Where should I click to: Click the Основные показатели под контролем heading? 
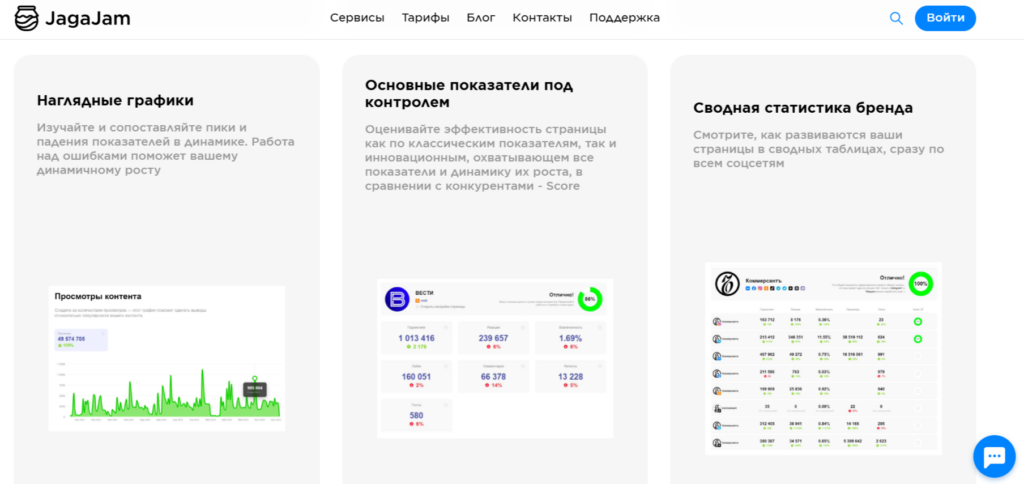(x=469, y=93)
